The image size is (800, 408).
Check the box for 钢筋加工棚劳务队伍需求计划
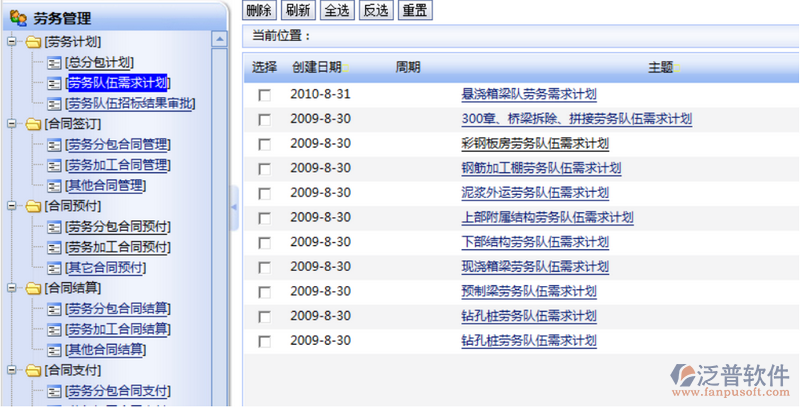[x=264, y=169]
